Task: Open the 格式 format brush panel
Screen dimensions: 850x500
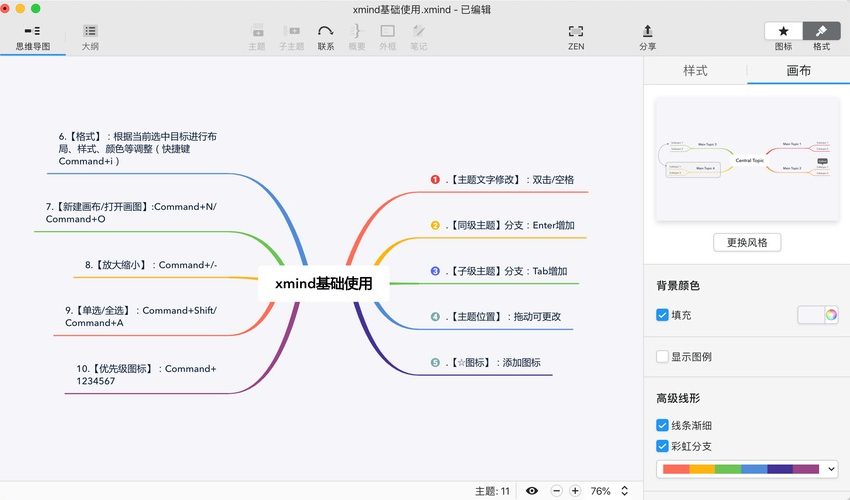Action: [821, 31]
